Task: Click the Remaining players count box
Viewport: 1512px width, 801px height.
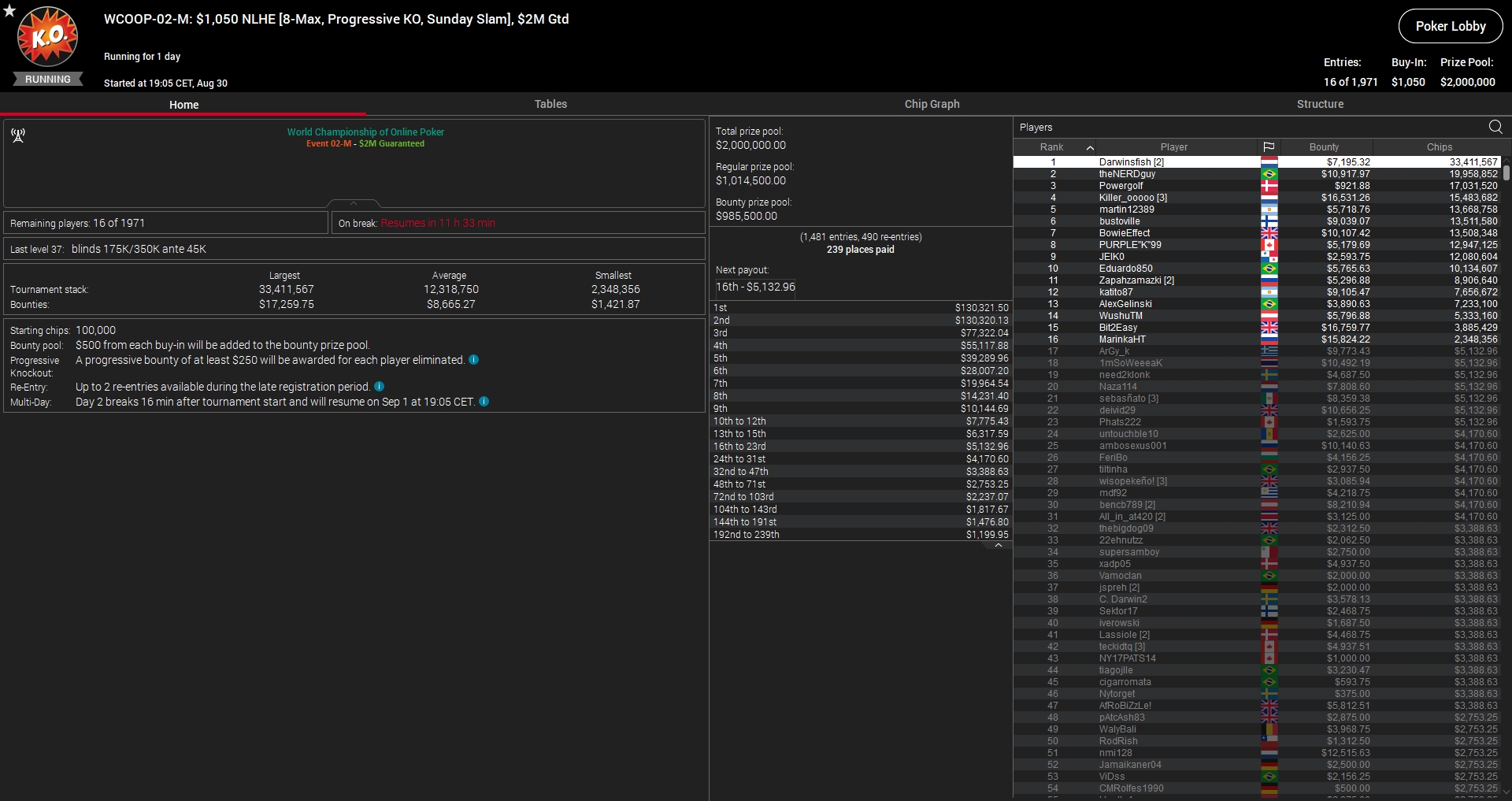Action: pos(165,223)
